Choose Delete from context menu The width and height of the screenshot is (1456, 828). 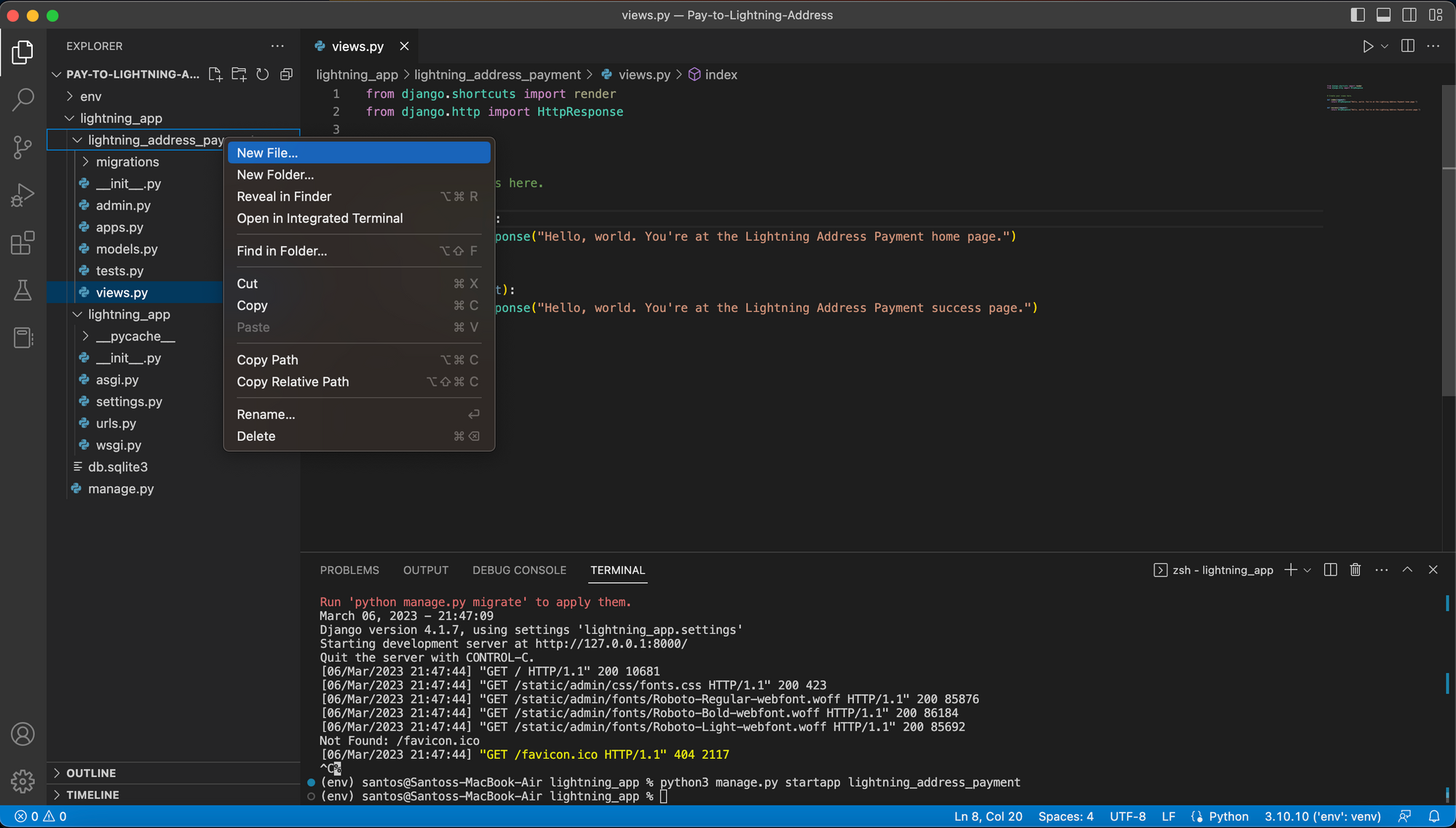pyautogui.click(x=359, y=436)
